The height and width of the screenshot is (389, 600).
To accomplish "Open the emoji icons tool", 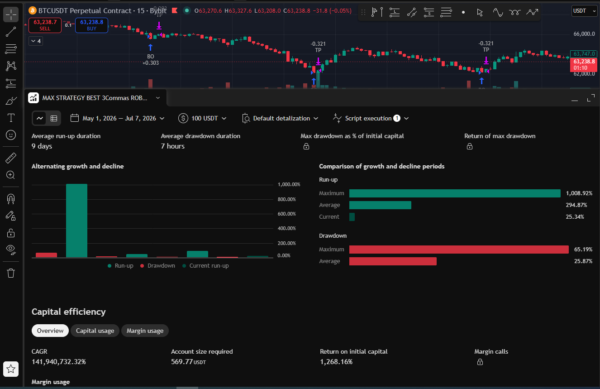I will (11, 135).
